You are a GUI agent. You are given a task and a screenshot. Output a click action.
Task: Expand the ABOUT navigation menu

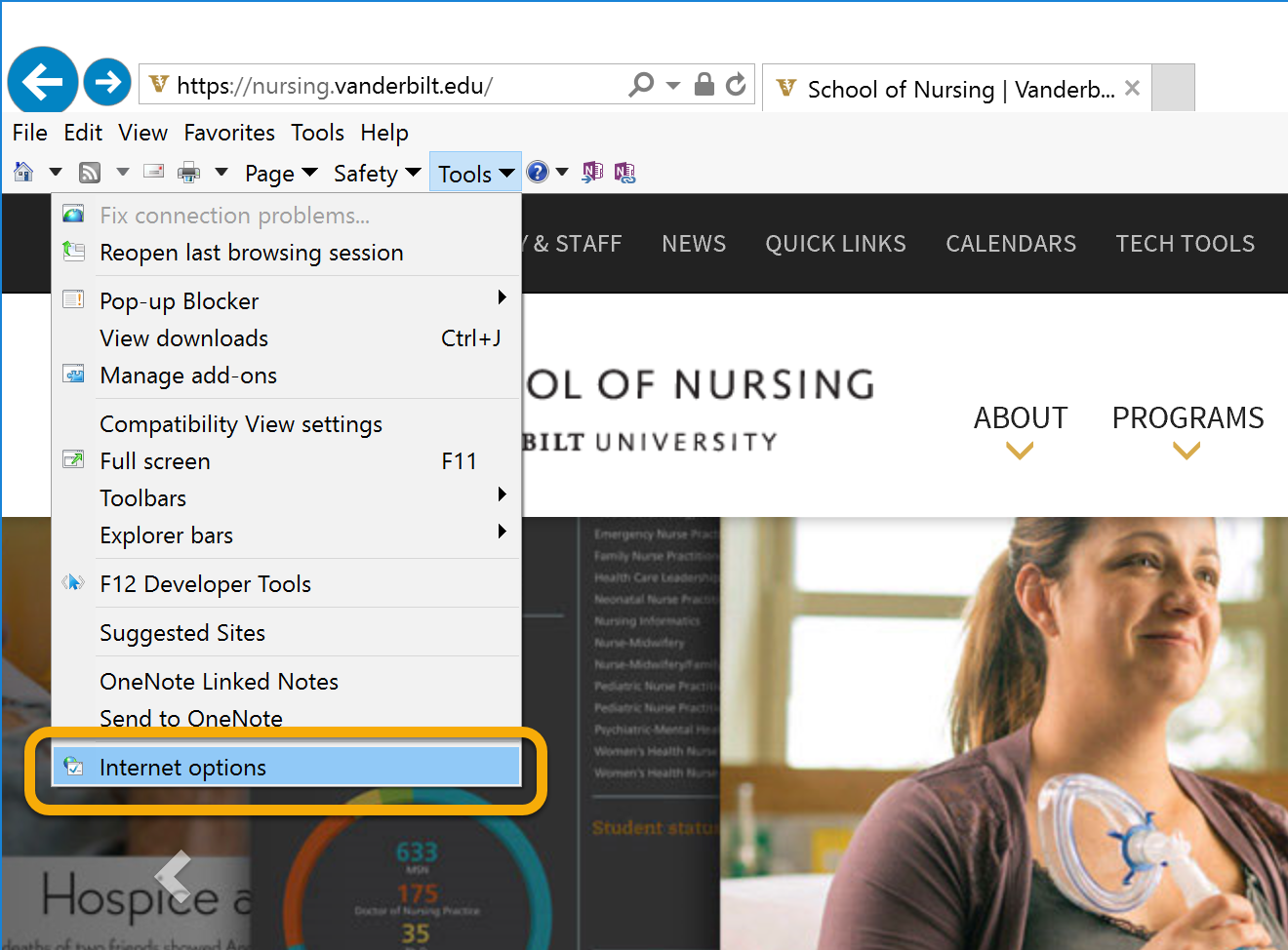click(1021, 430)
